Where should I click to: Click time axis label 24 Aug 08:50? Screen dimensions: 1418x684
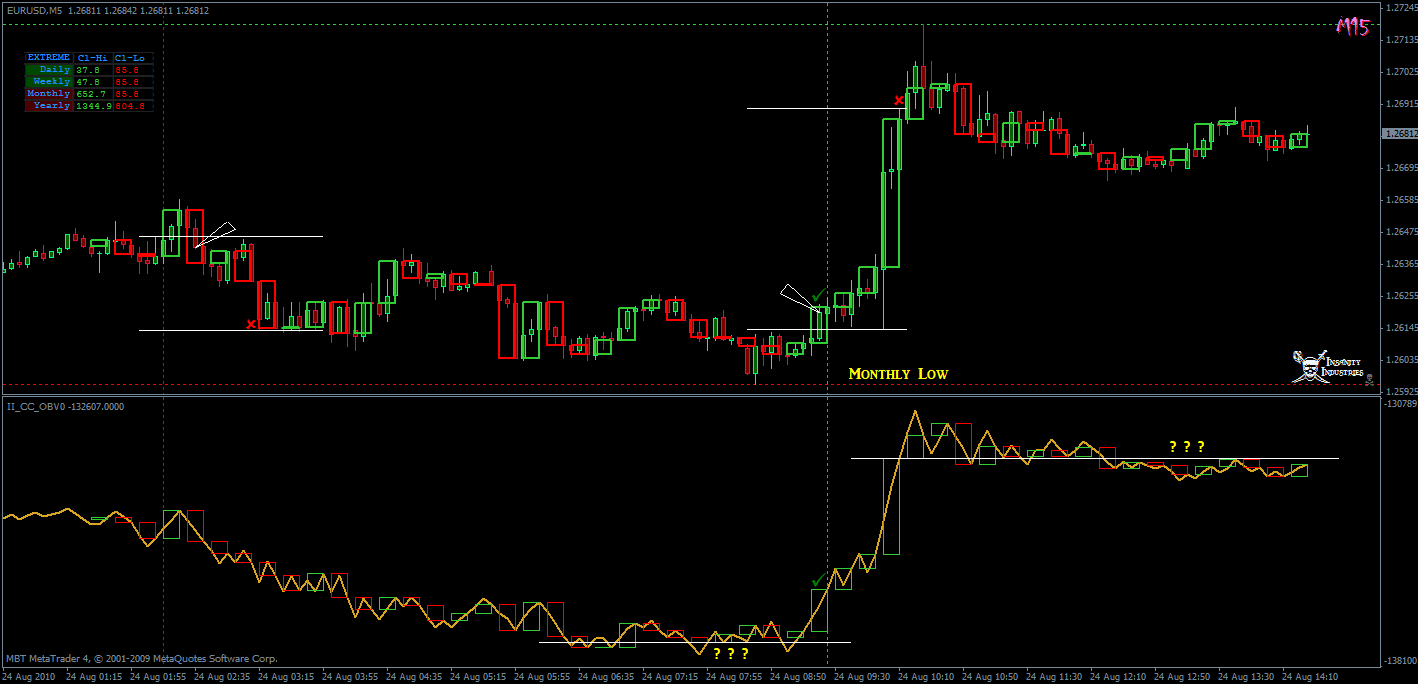point(799,677)
